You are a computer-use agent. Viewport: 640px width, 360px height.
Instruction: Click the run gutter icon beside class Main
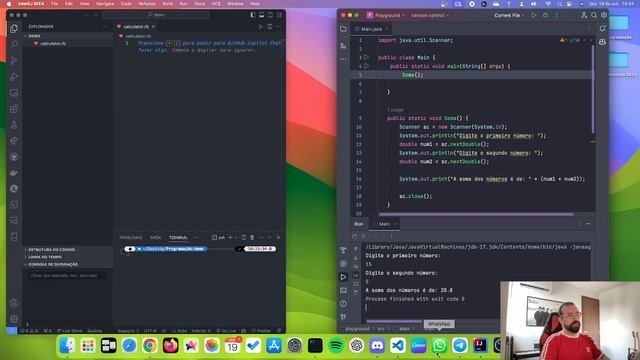pos(367,57)
